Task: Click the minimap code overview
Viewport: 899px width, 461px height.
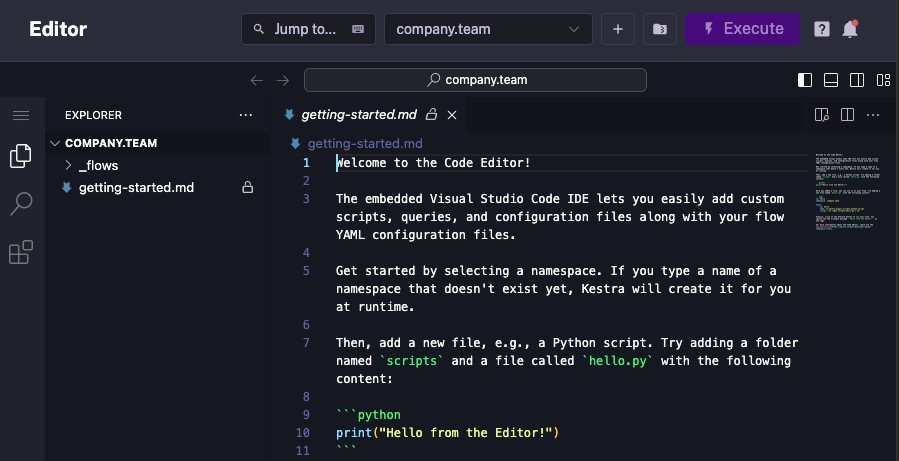Action: coord(846,192)
